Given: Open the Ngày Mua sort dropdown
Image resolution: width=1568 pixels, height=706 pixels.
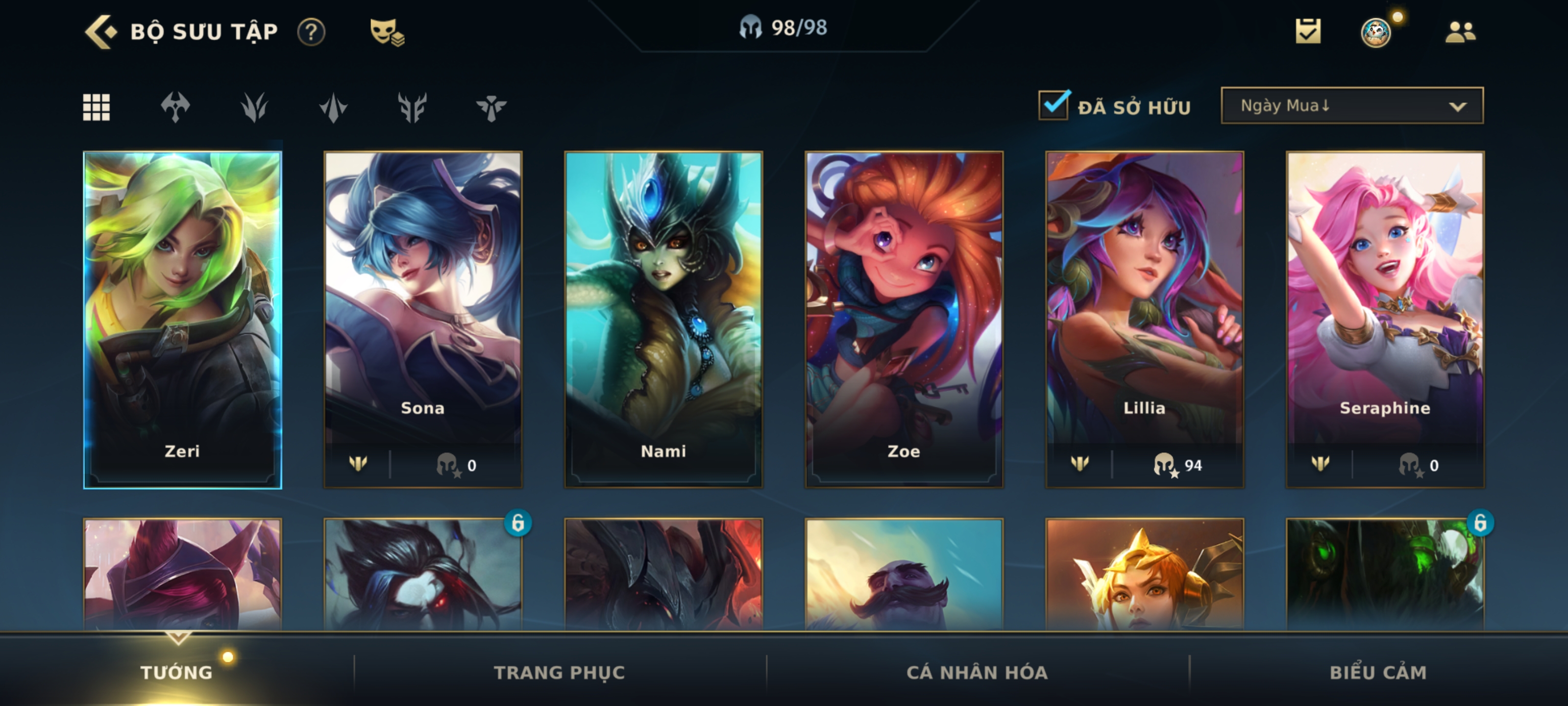Looking at the screenshot, I should [x=1352, y=105].
